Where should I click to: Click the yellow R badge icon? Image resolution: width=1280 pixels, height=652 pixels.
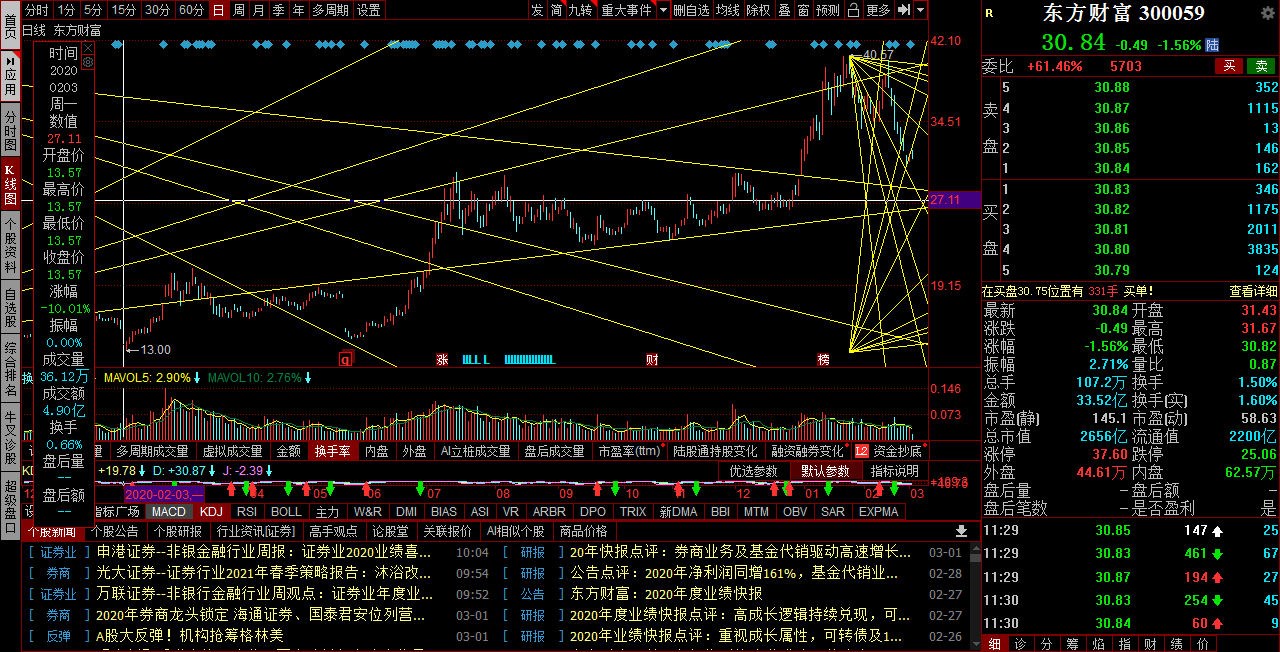coord(989,13)
